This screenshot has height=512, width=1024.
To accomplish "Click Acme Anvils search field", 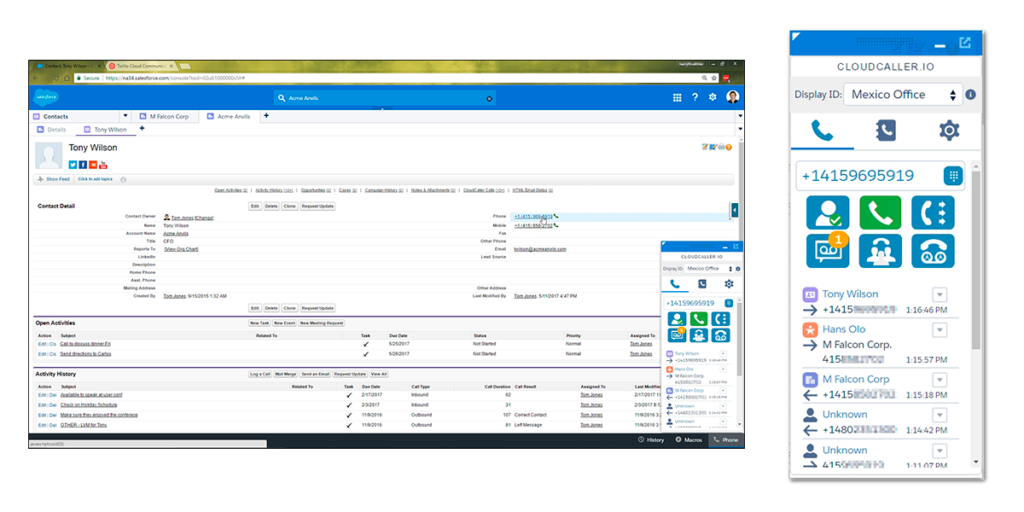I will tap(384, 98).
